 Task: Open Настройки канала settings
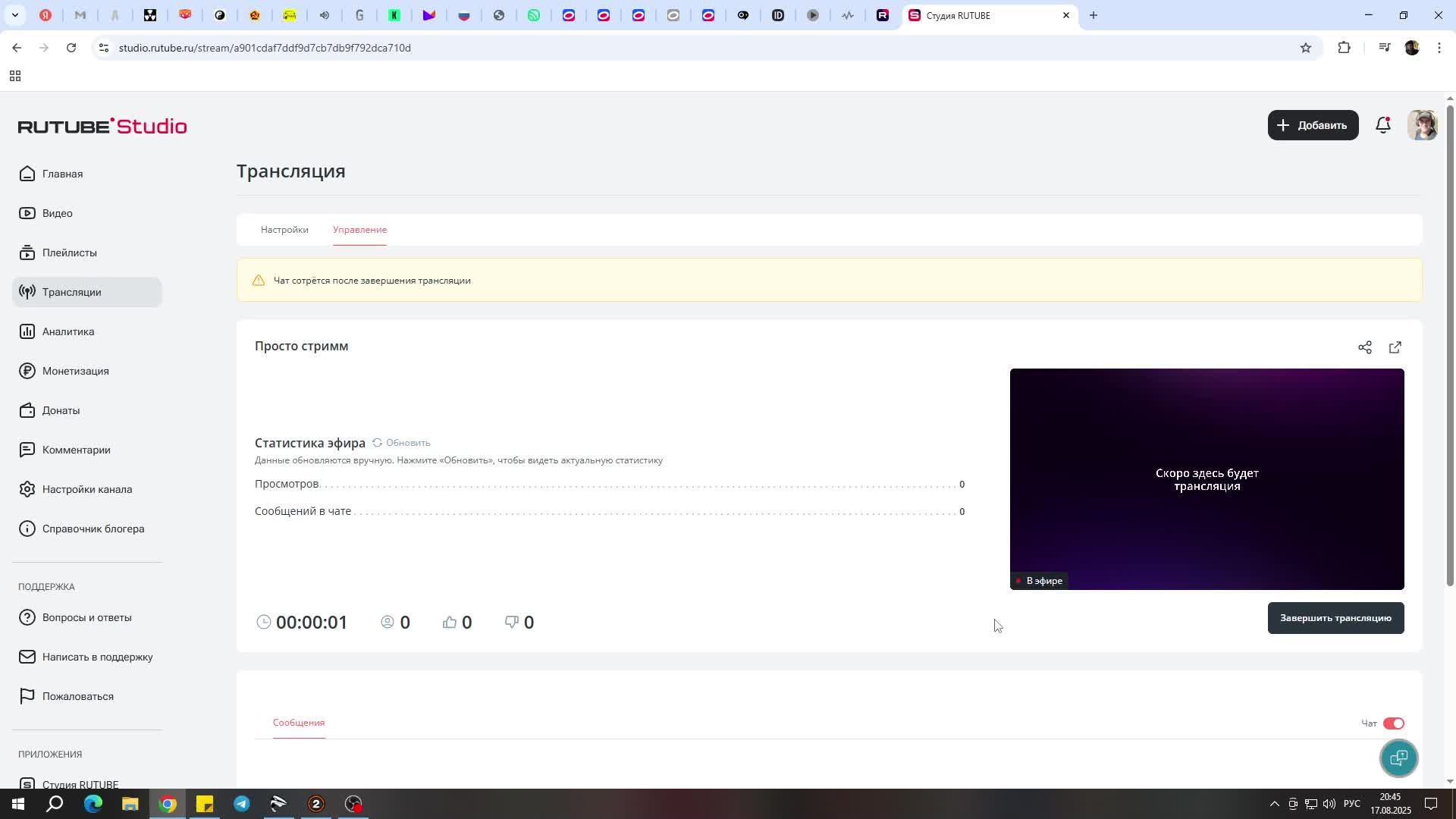86,489
